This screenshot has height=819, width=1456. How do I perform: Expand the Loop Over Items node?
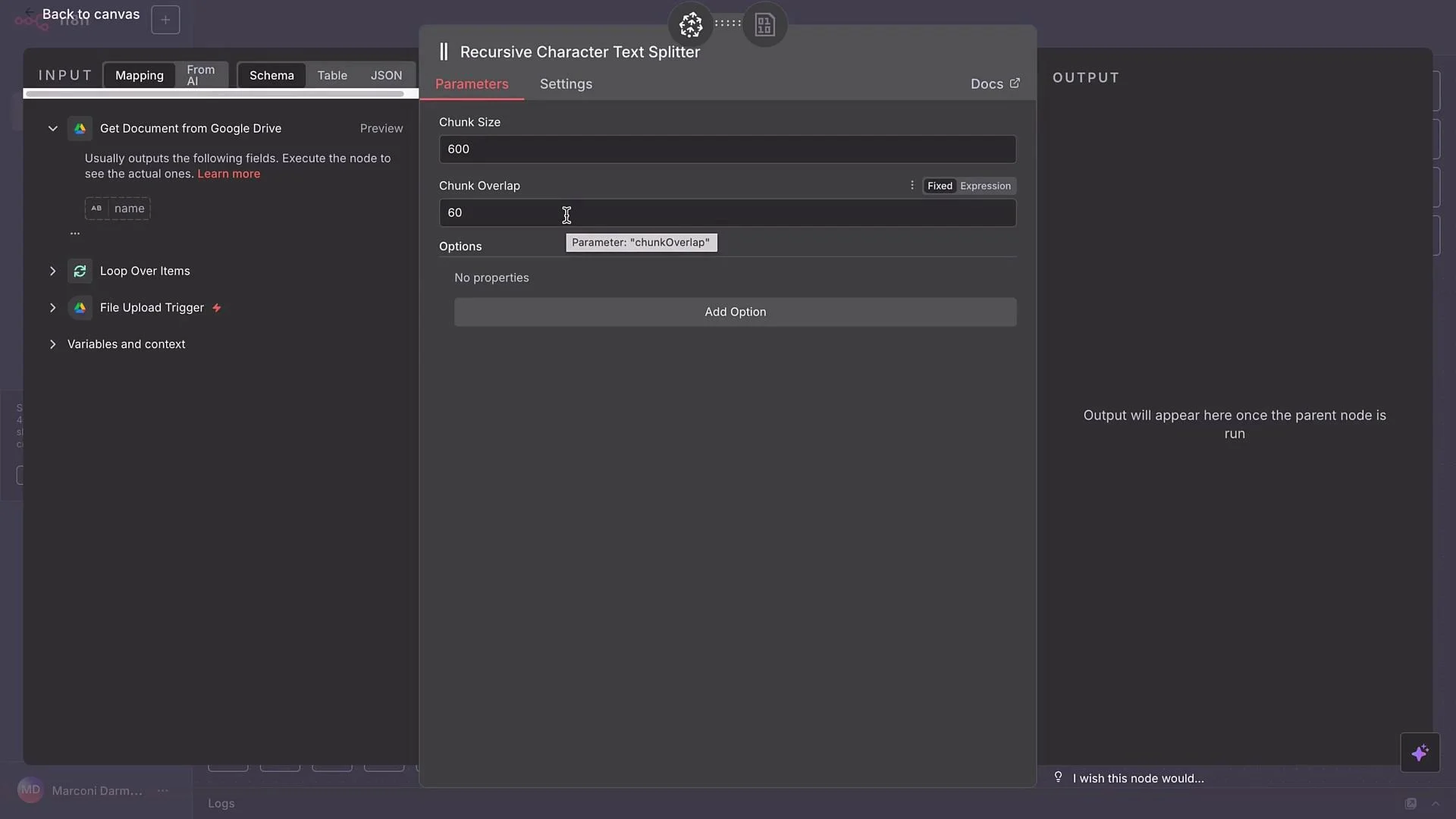click(x=52, y=271)
